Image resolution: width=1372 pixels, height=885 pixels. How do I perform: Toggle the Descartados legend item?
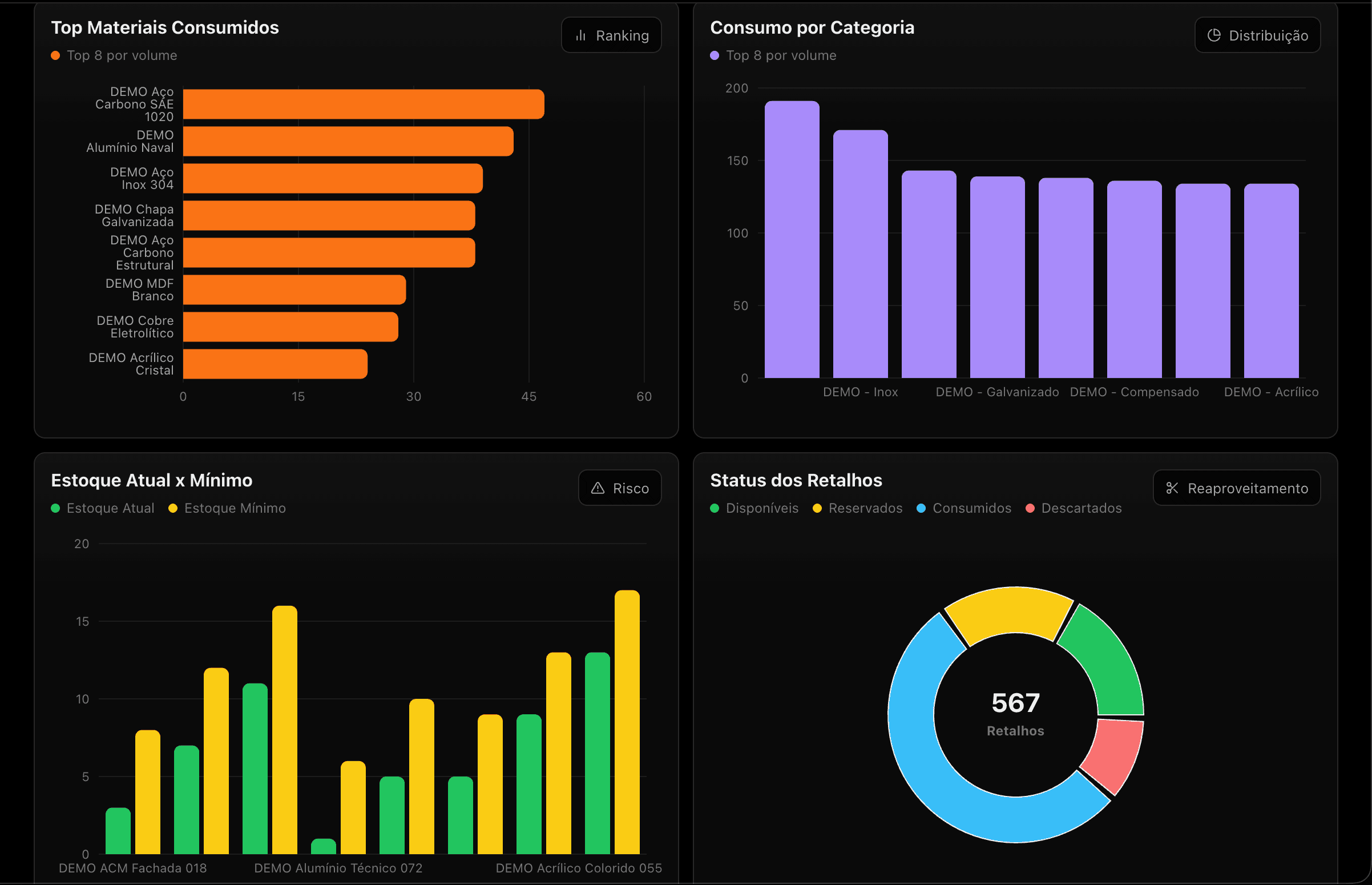click(1074, 508)
